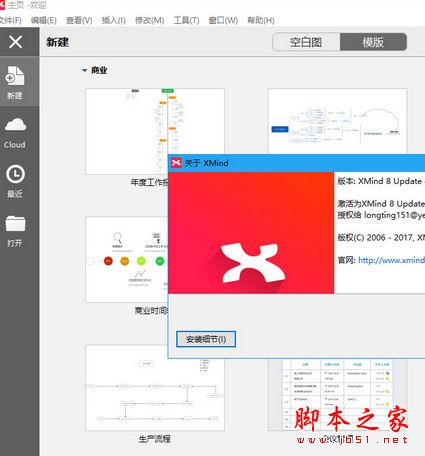The image size is (425, 456).
Task: Select the table template thumbnail below About dialog
Action: tap(337, 395)
